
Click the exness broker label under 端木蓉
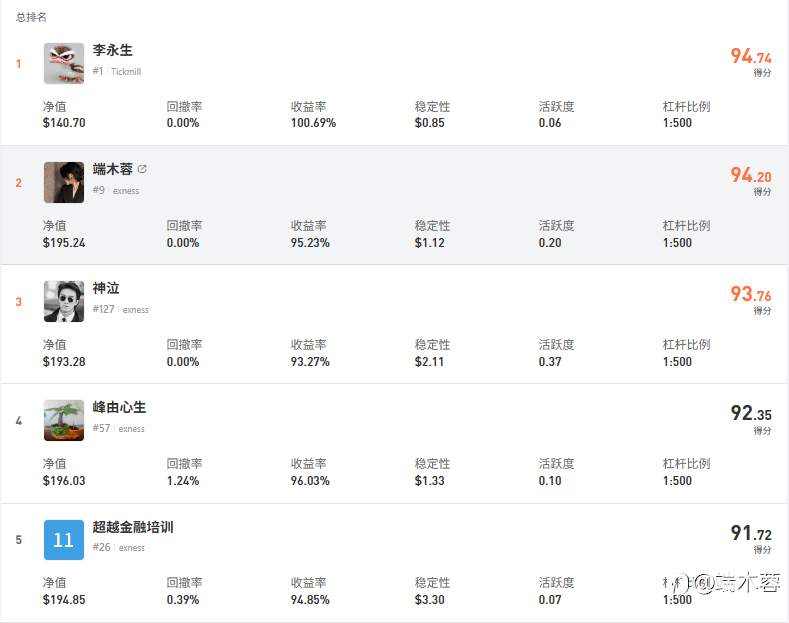pyautogui.click(x=126, y=191)
